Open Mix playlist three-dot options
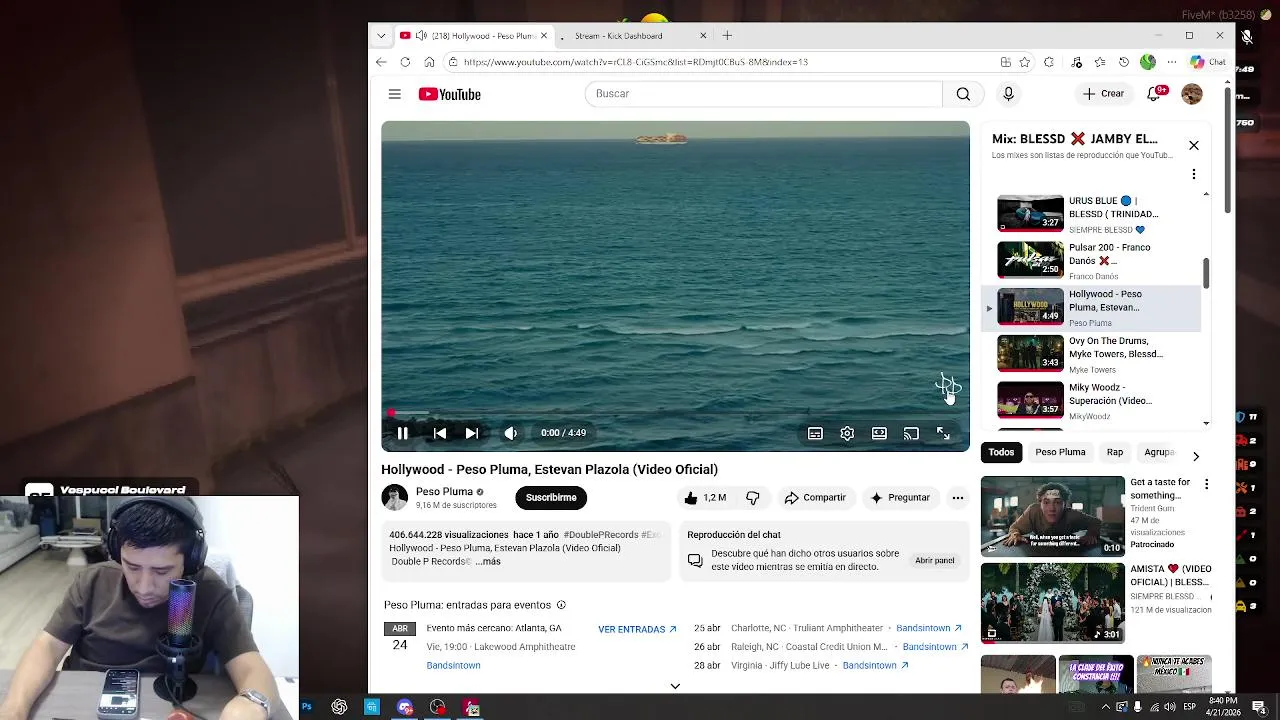Viewport: 1280px width, 720px height. click(x=1193, y=174)
